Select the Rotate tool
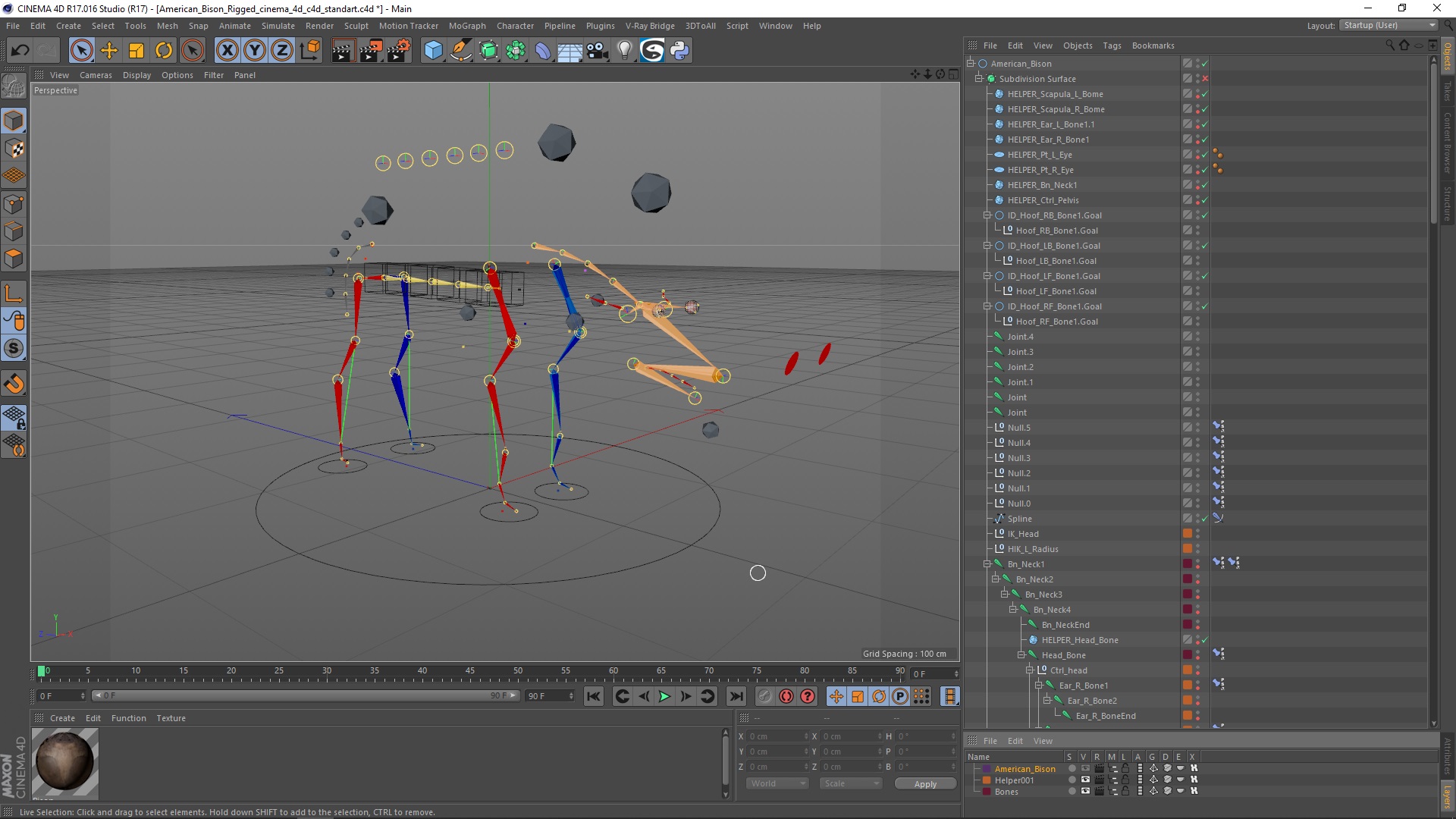1456x819 pixels. pos(164,51)
